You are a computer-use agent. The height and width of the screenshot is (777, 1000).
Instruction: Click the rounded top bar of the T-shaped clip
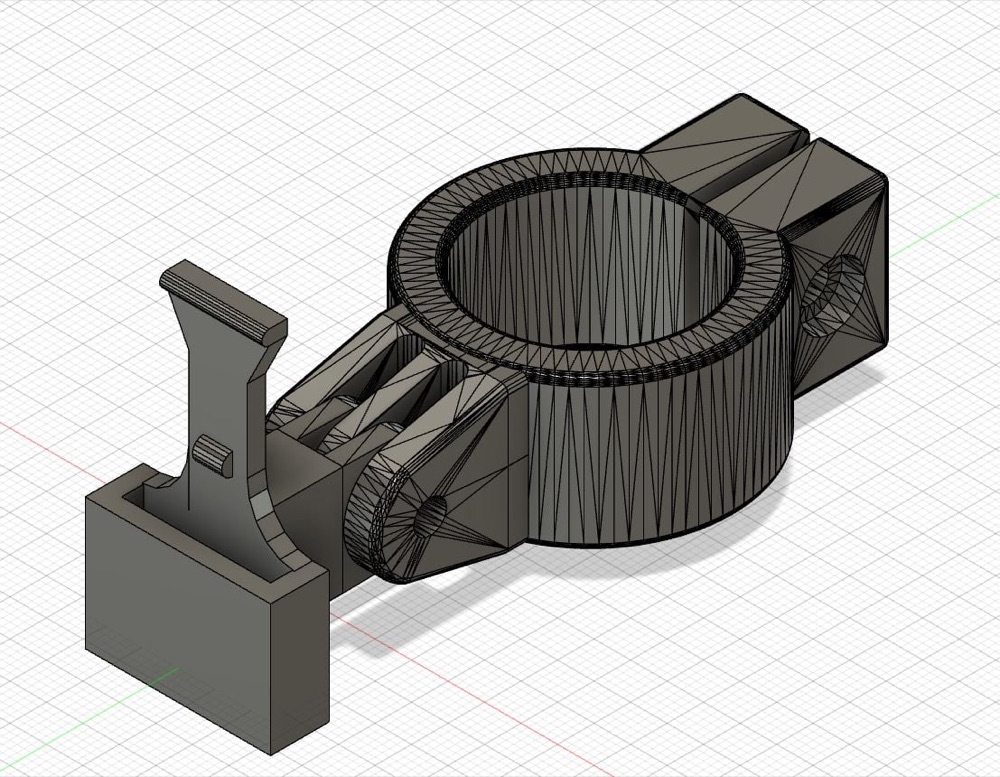coord(223,300)
